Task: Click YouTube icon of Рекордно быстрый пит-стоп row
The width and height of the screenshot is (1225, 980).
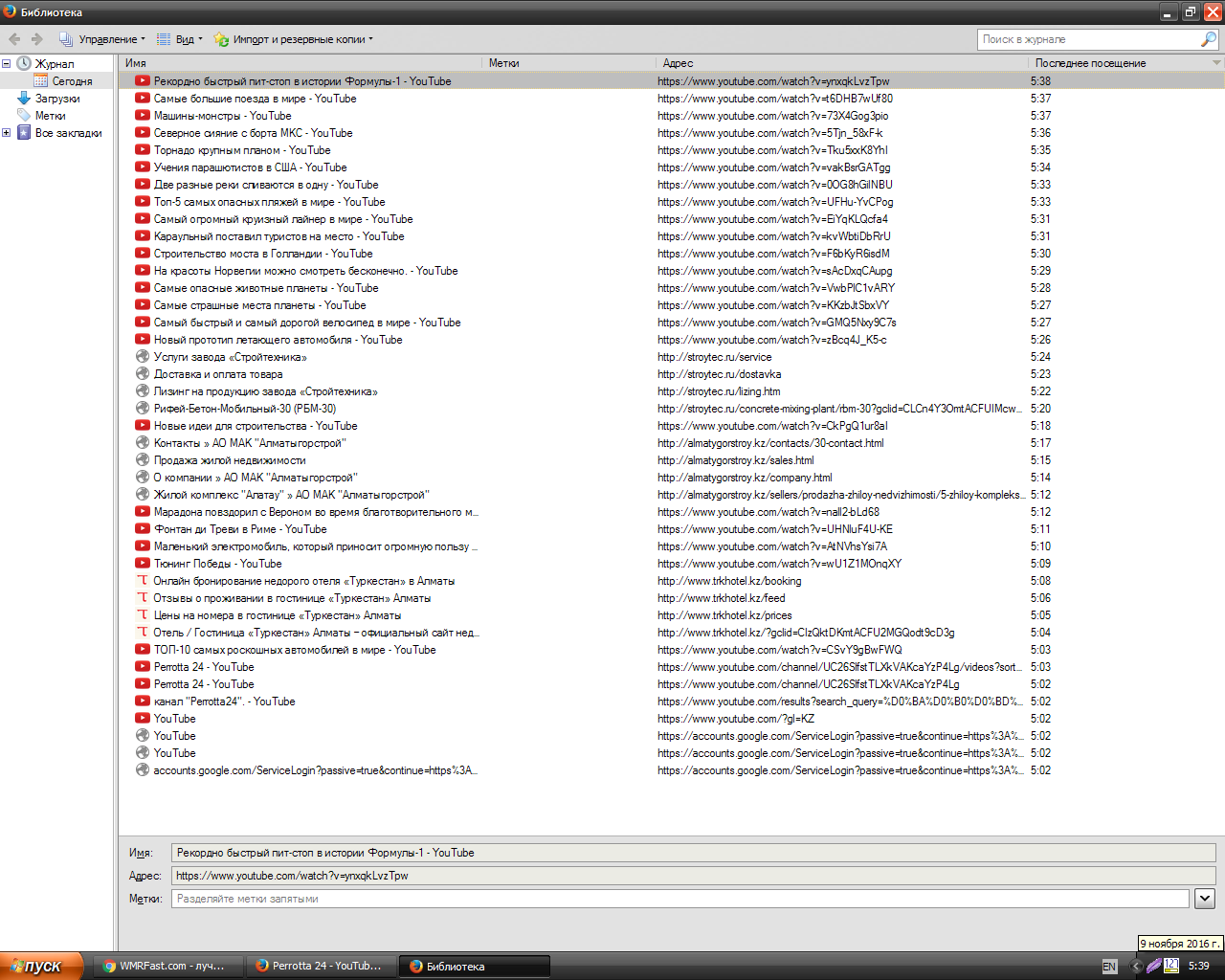Action: (143, 81)
